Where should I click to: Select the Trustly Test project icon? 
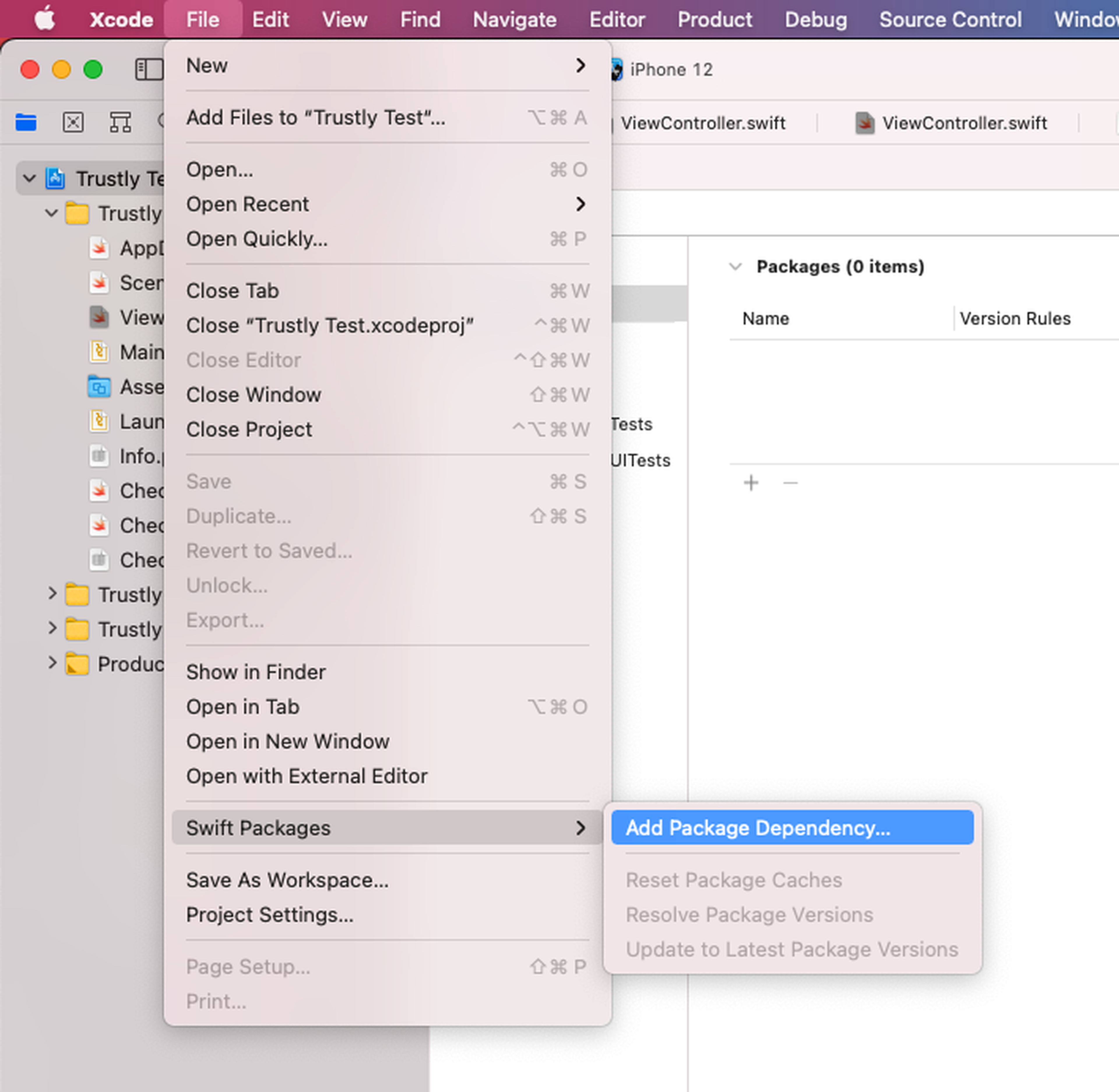[55, 178]
